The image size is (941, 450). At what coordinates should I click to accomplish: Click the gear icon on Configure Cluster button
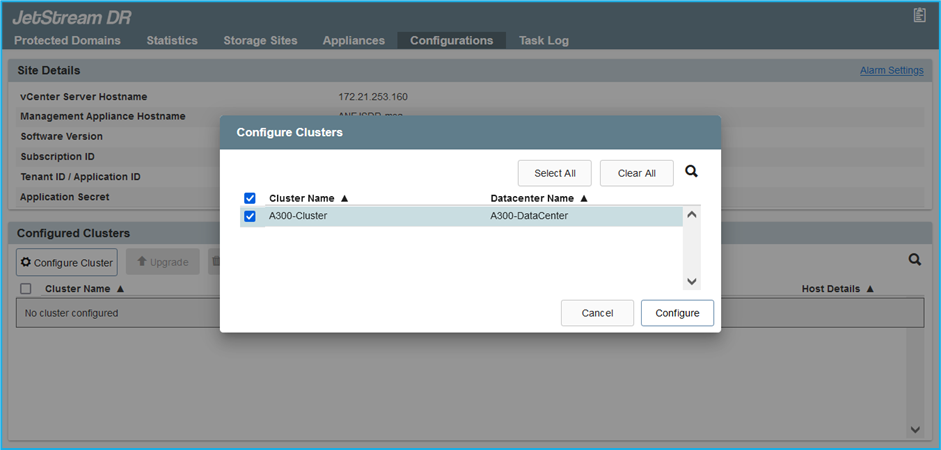26,262
